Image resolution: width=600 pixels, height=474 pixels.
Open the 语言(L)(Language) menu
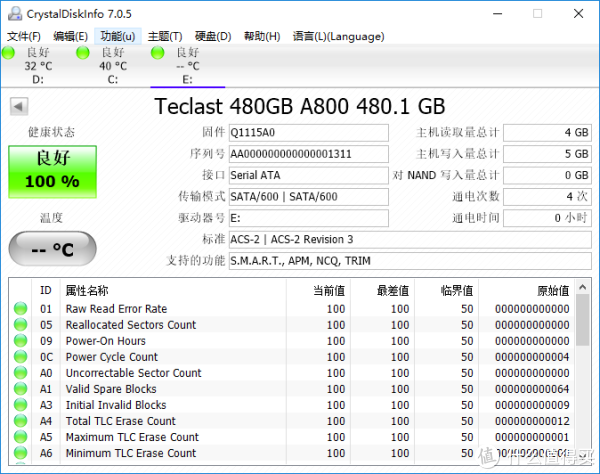tap(338, 36)
